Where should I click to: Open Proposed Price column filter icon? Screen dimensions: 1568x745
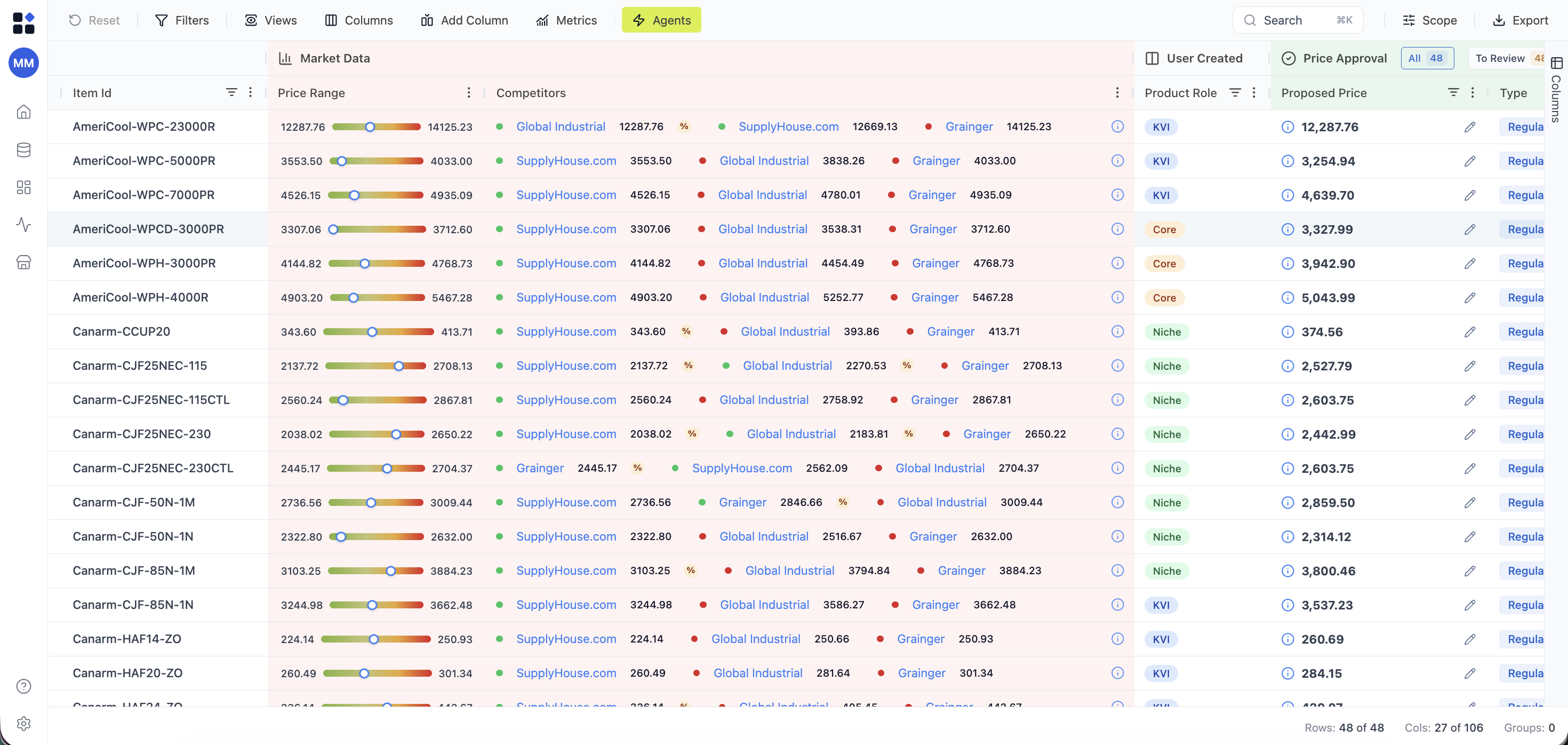[1453, 93]
